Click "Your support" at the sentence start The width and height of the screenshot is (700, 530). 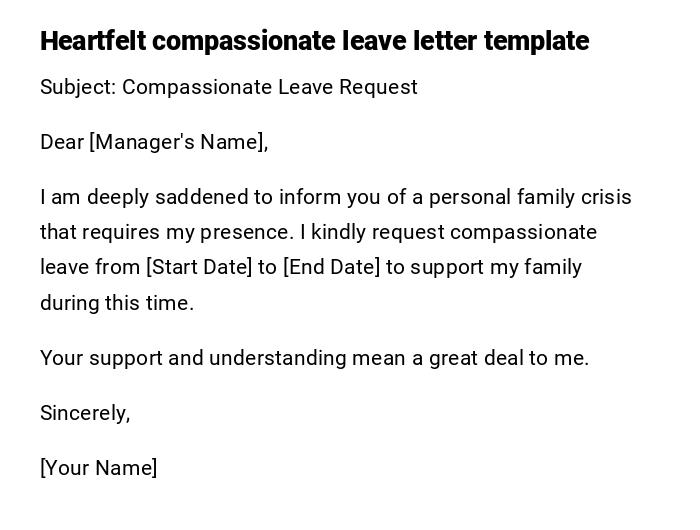[101, 358]
